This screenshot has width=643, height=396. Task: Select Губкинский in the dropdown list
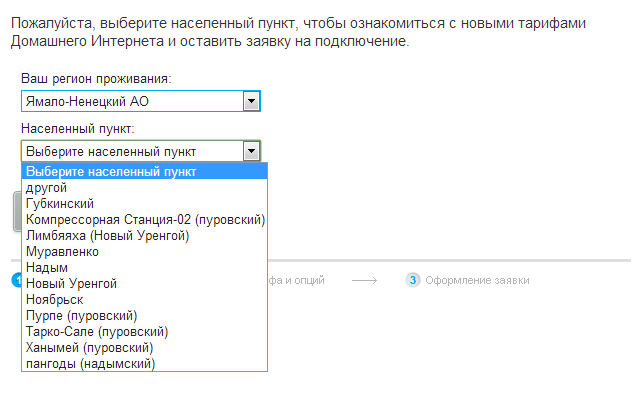click(x=144, y=203)
